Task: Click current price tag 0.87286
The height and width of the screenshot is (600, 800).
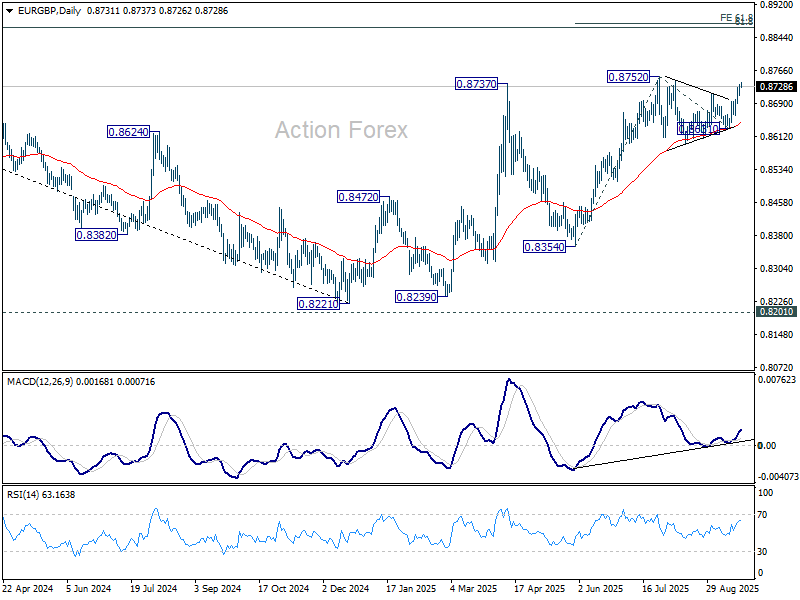Action: pyautogui.click(x=777, y=87)
